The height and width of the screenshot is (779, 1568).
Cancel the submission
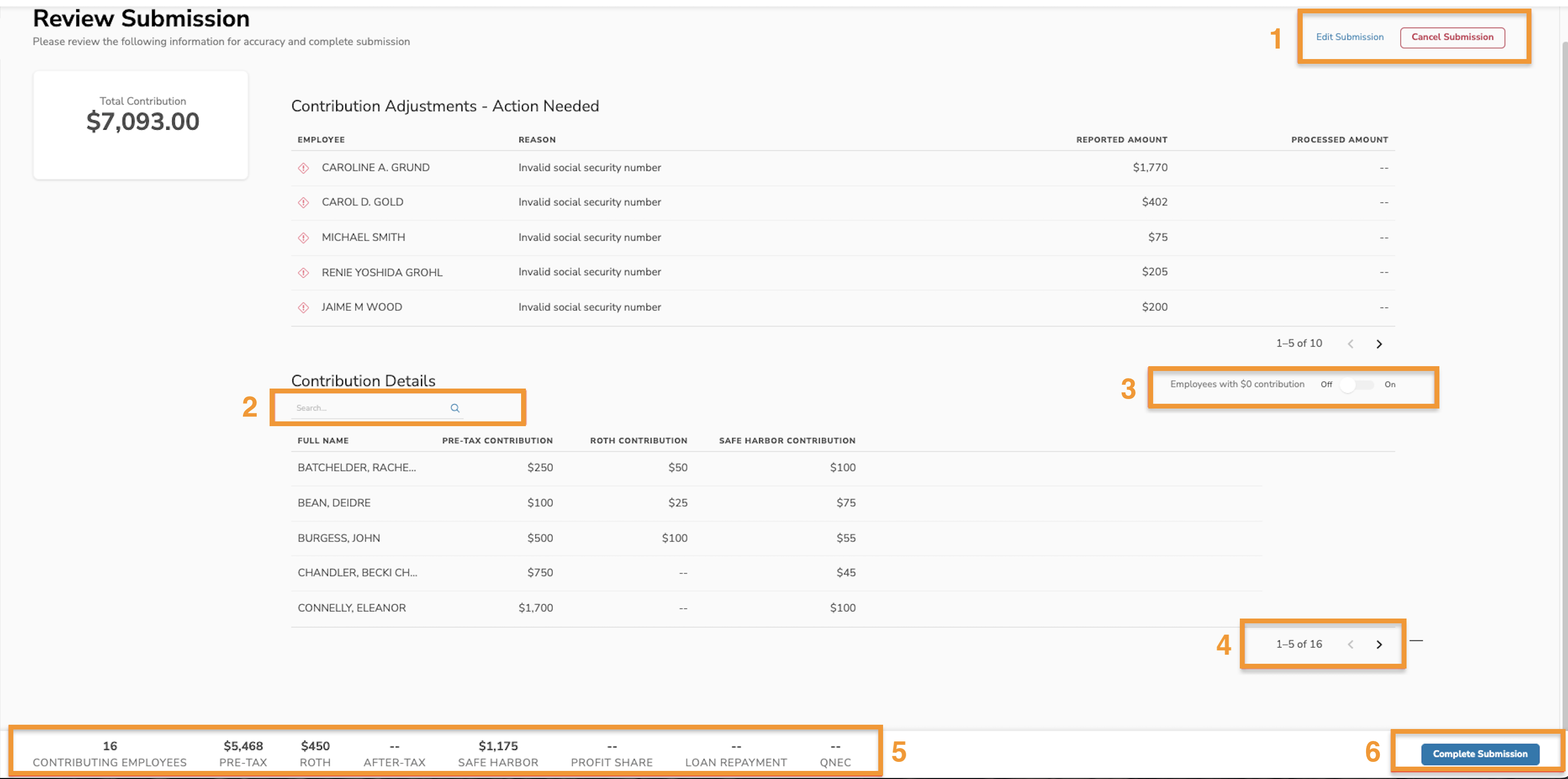[1452, 37]
